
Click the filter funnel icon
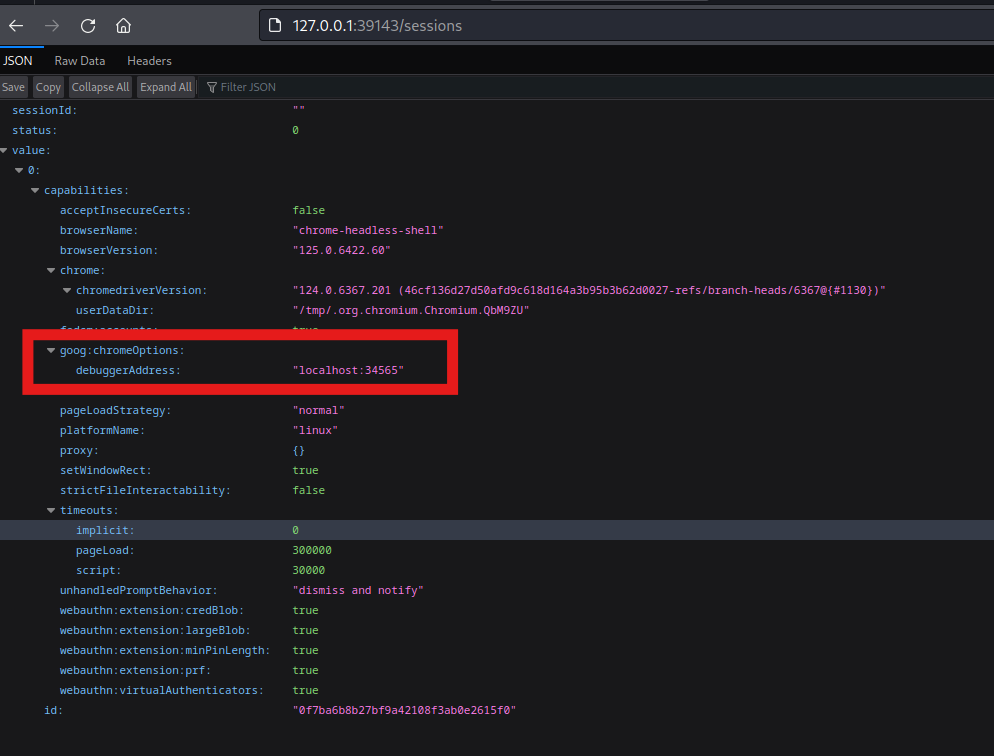click(x=212, y=87)
